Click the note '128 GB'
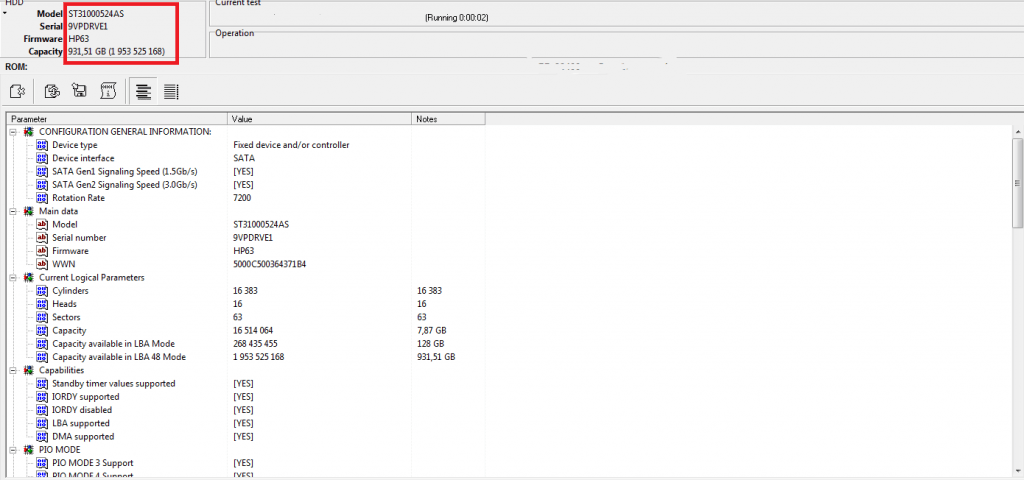 430,344
